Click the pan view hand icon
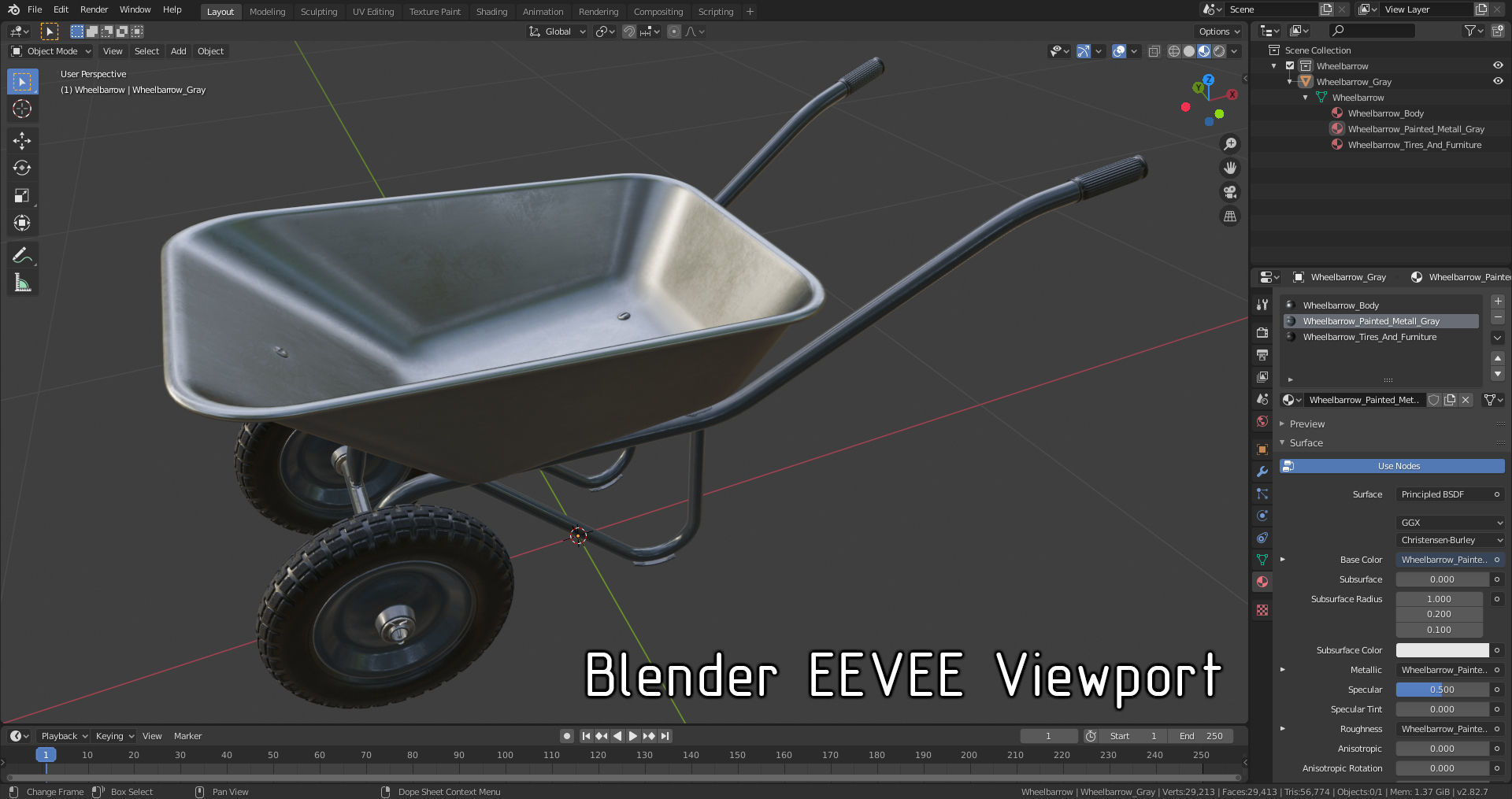1512x799 pixels. coord(1230,168)
